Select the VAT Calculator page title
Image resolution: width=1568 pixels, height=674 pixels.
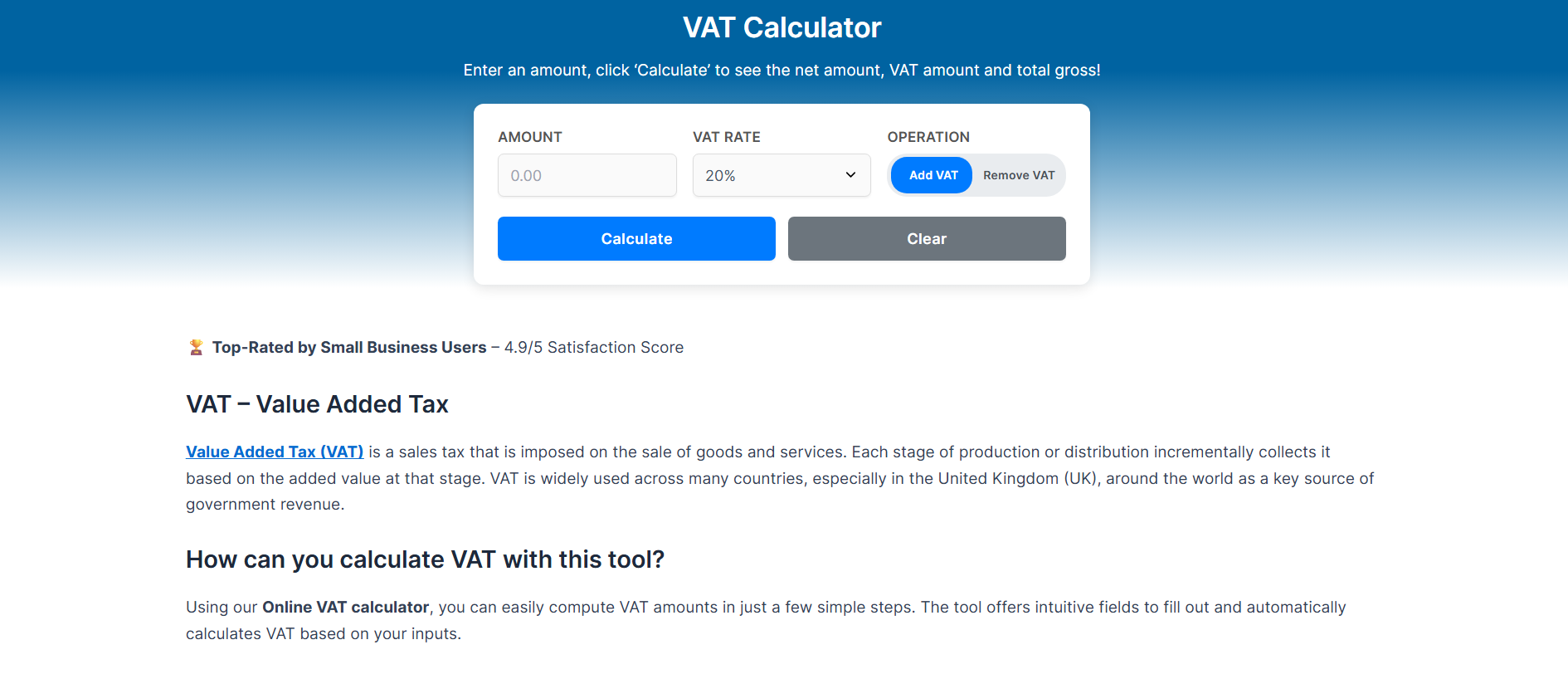tap(782, 27)
